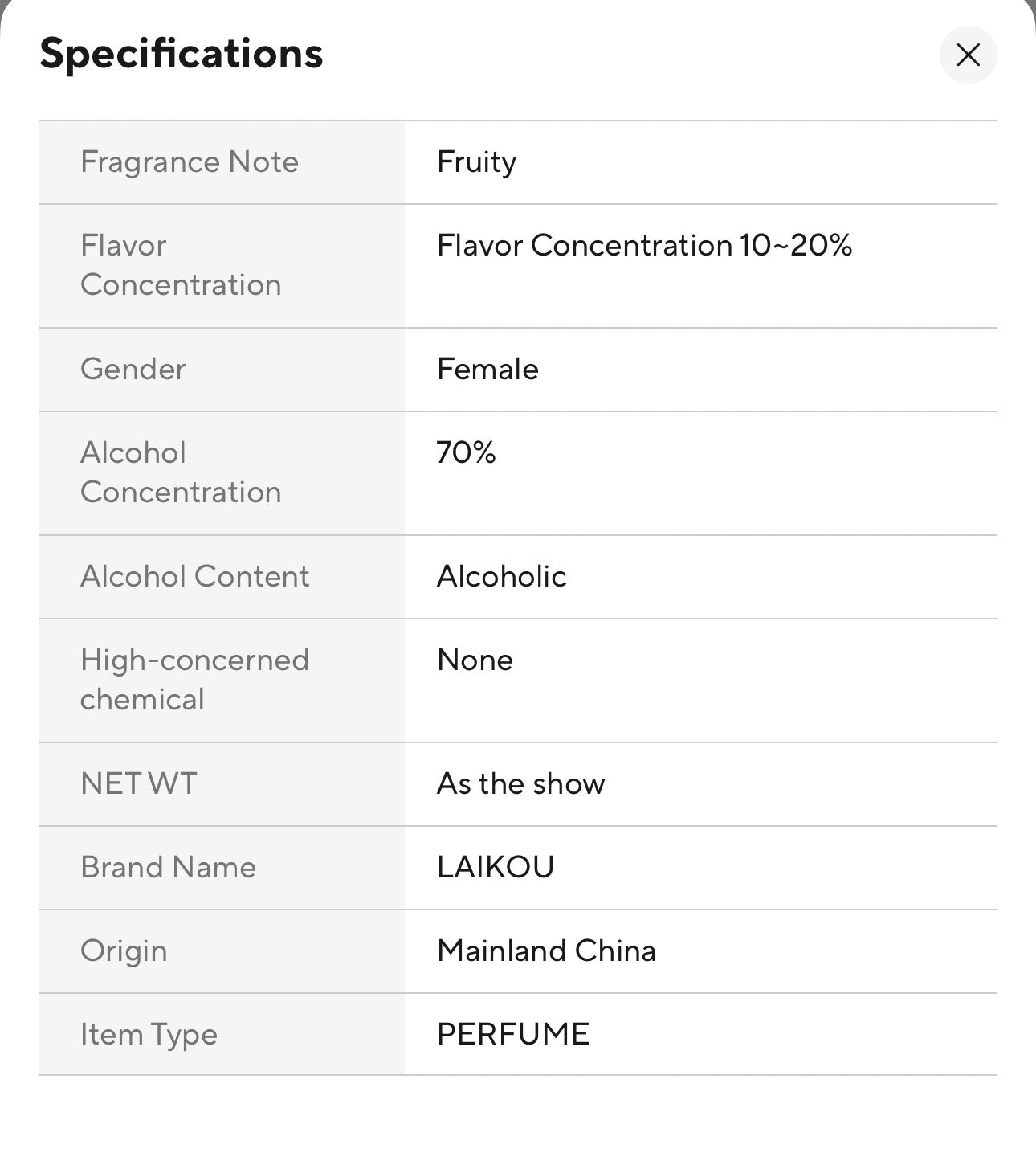1036x1157 pixels.
Task: Select the NET WT label
Action: pyautogui.click(x=139, y=783)
